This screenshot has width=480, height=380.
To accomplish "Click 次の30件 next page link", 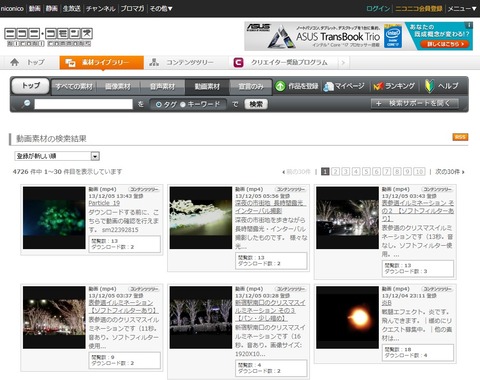I will [450, 172].
